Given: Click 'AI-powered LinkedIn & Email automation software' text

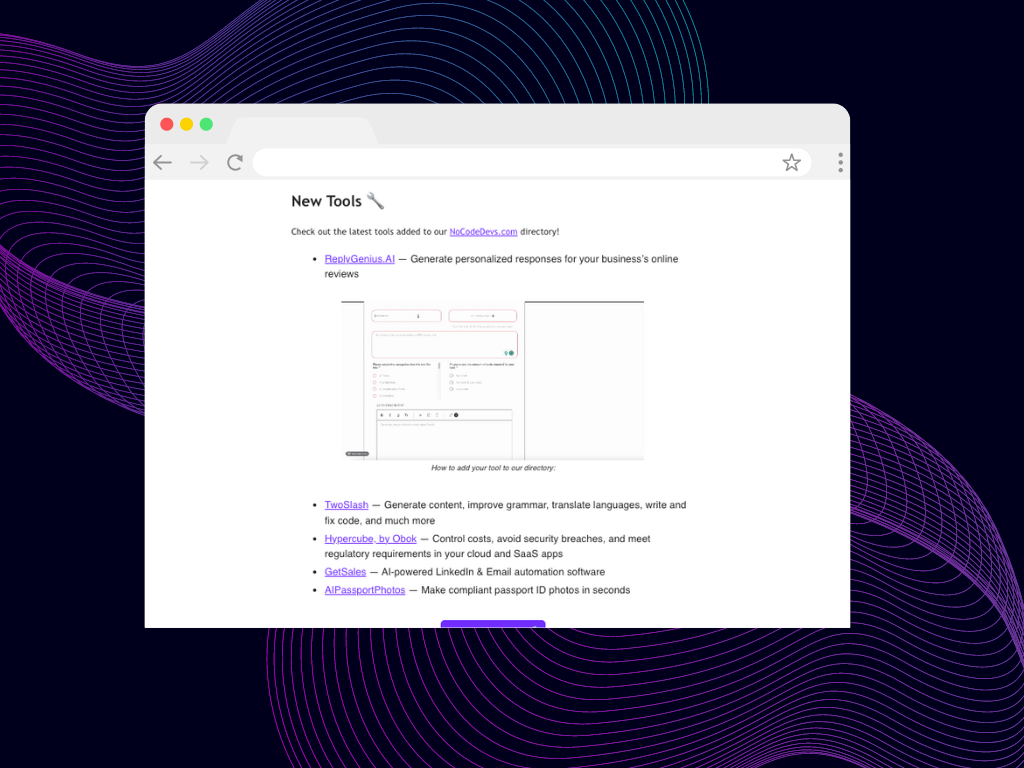Looking at the screenshot, I should (x=493, y=572).
